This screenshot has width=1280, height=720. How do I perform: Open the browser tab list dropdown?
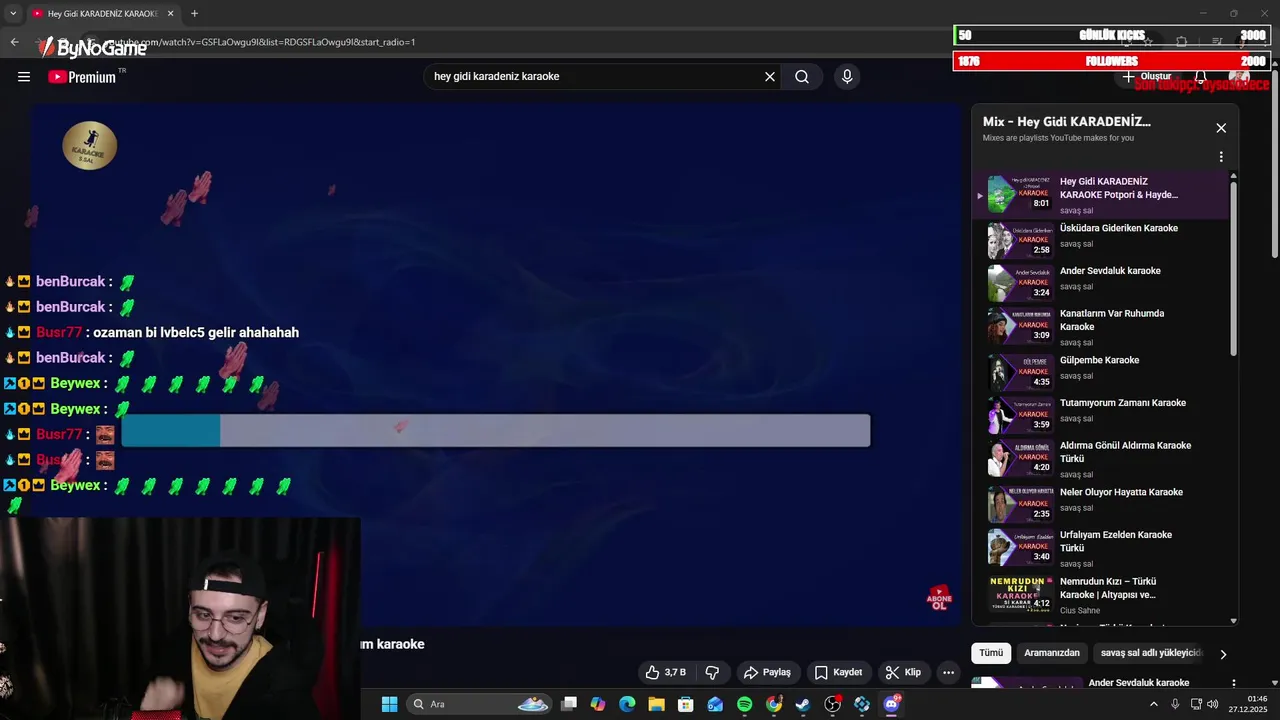click(x=12, y=13)
